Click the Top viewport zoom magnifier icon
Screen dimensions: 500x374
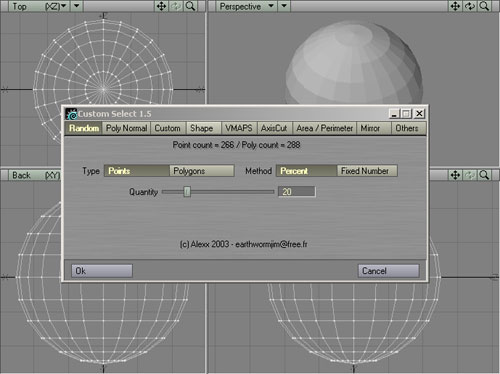[x=190, y=6]
